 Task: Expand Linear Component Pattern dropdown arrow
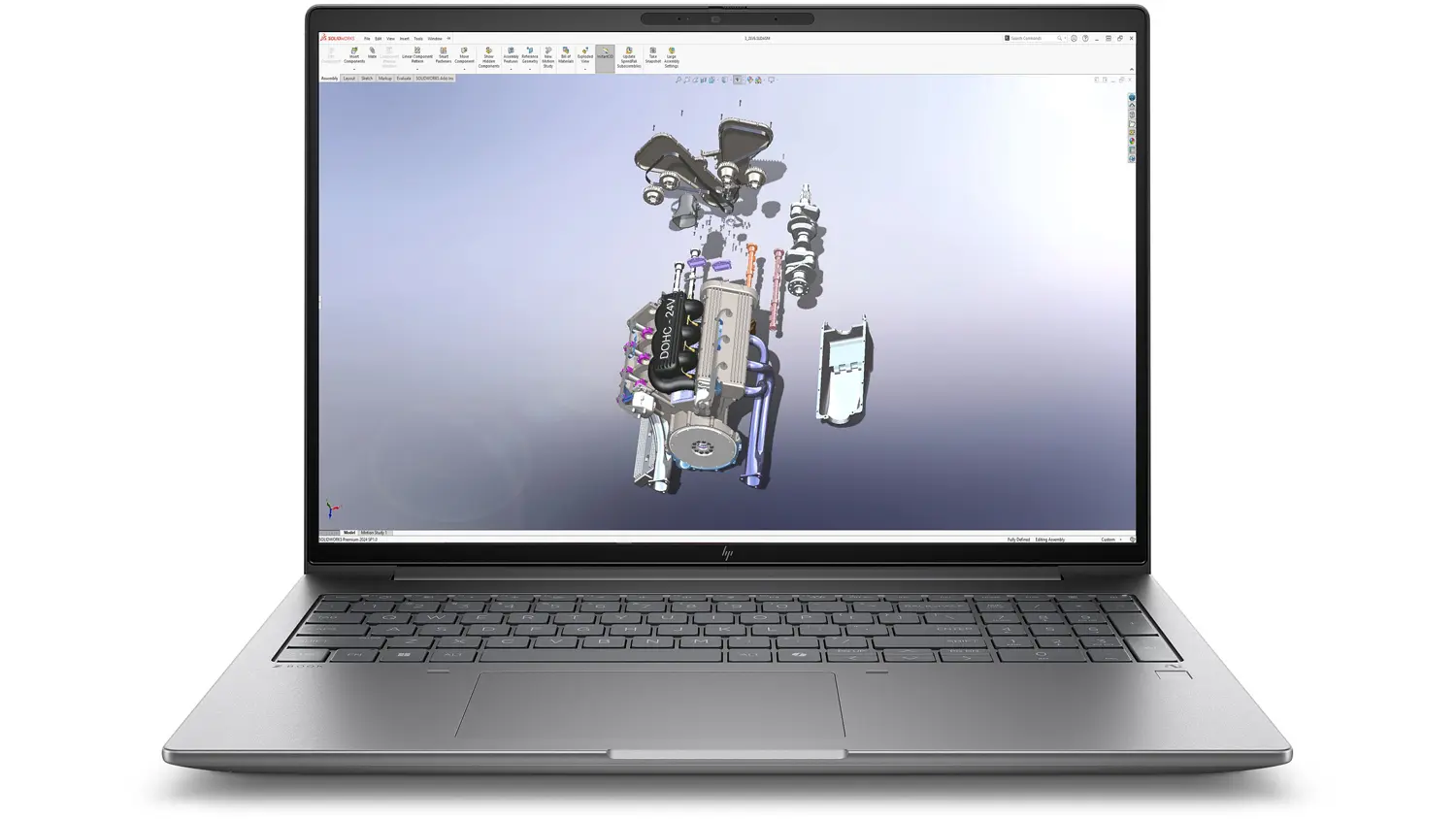pos(417,69)
